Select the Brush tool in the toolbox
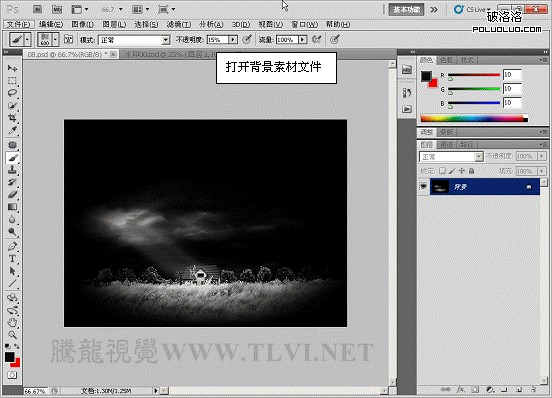The image size is (552, 398). [x=12, y=158]
